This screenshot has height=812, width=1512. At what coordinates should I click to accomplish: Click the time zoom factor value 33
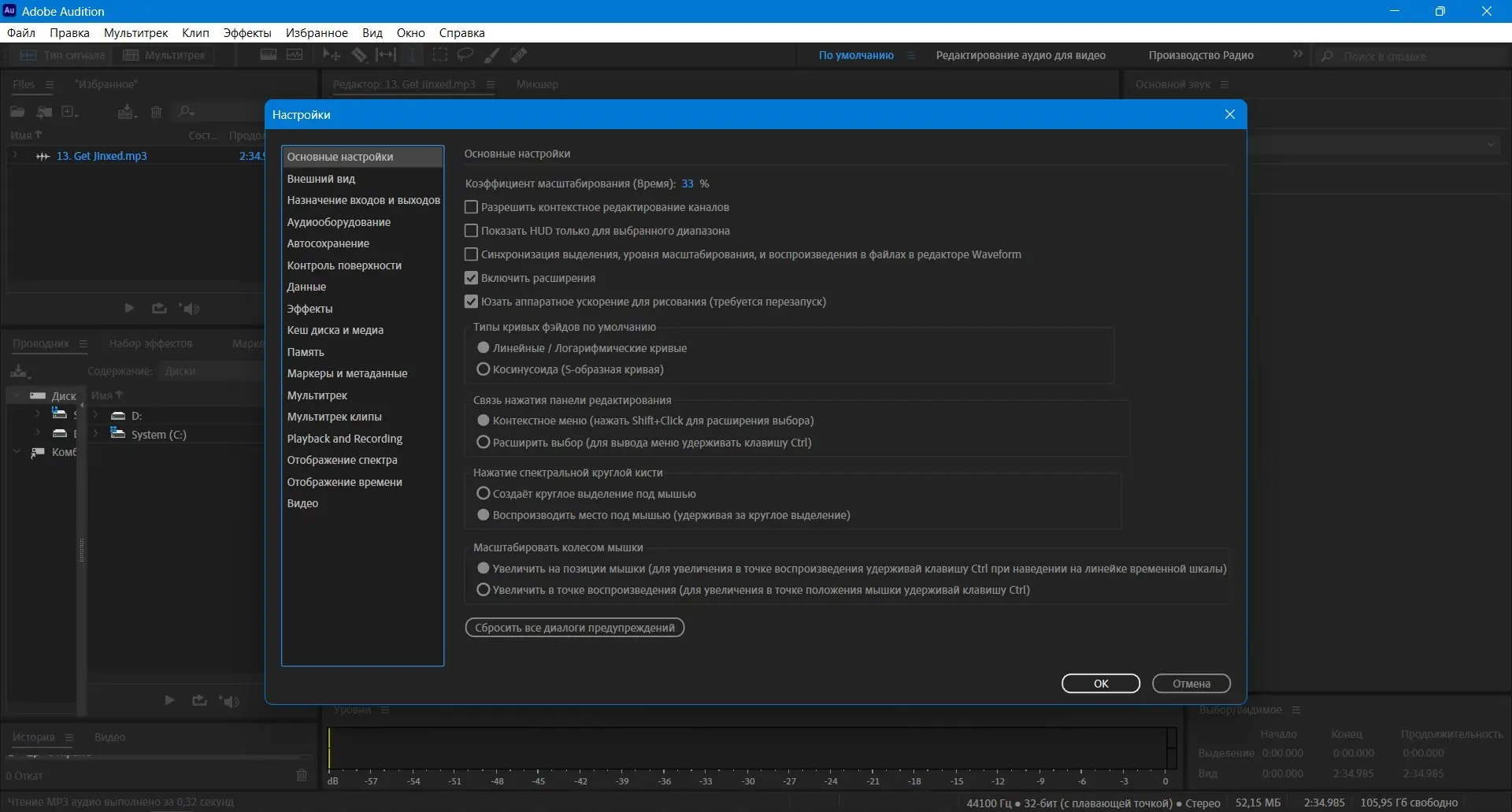click(687, 184)
